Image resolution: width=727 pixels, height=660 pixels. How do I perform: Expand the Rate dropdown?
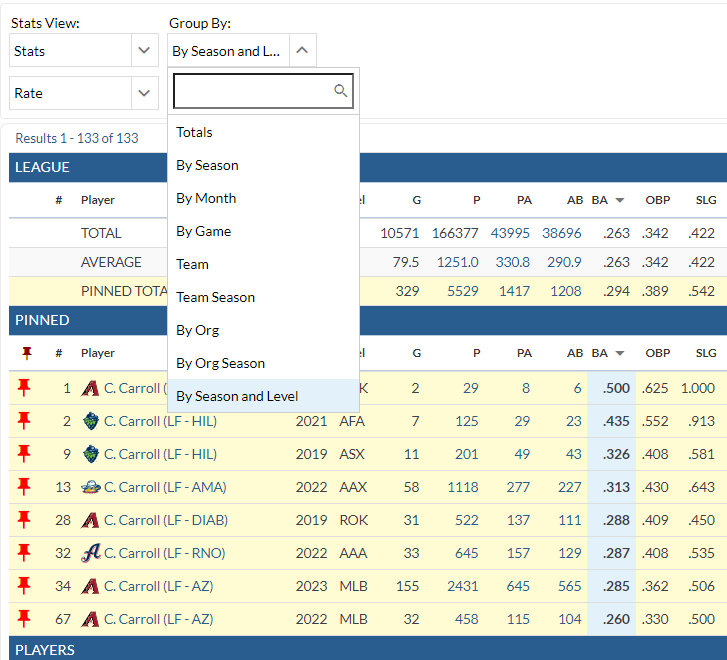point(84,93)
